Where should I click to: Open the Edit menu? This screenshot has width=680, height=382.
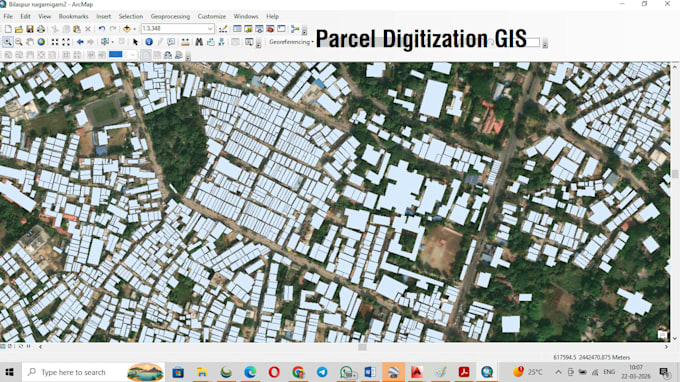click(25, 16)
